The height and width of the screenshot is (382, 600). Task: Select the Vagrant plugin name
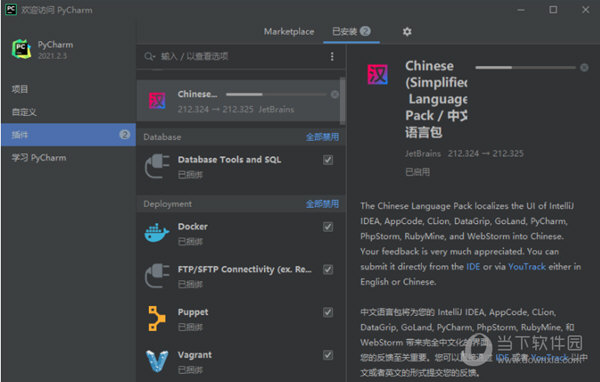pos(194,355)
